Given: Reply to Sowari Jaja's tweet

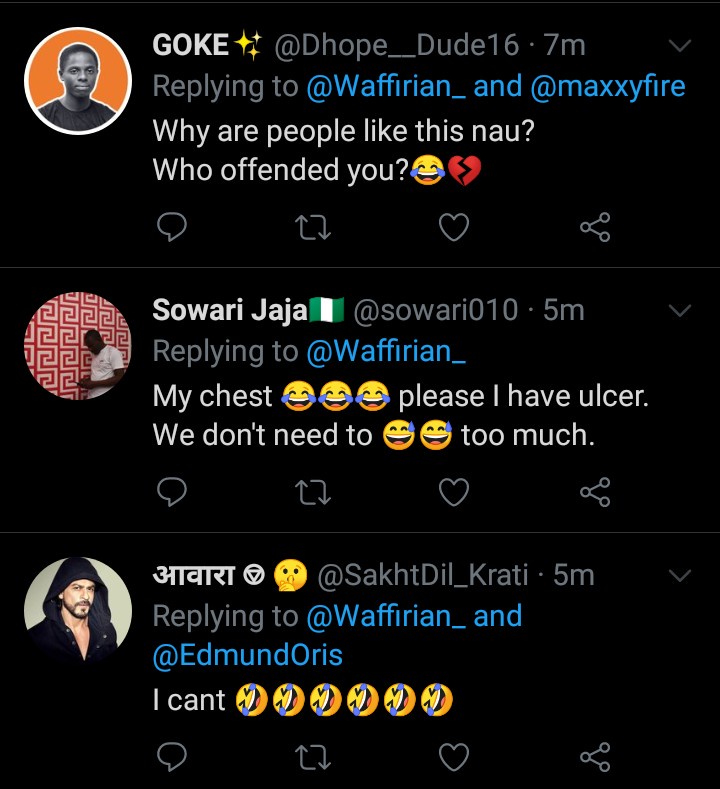Looking at the screenshot, I should (173, 492).
